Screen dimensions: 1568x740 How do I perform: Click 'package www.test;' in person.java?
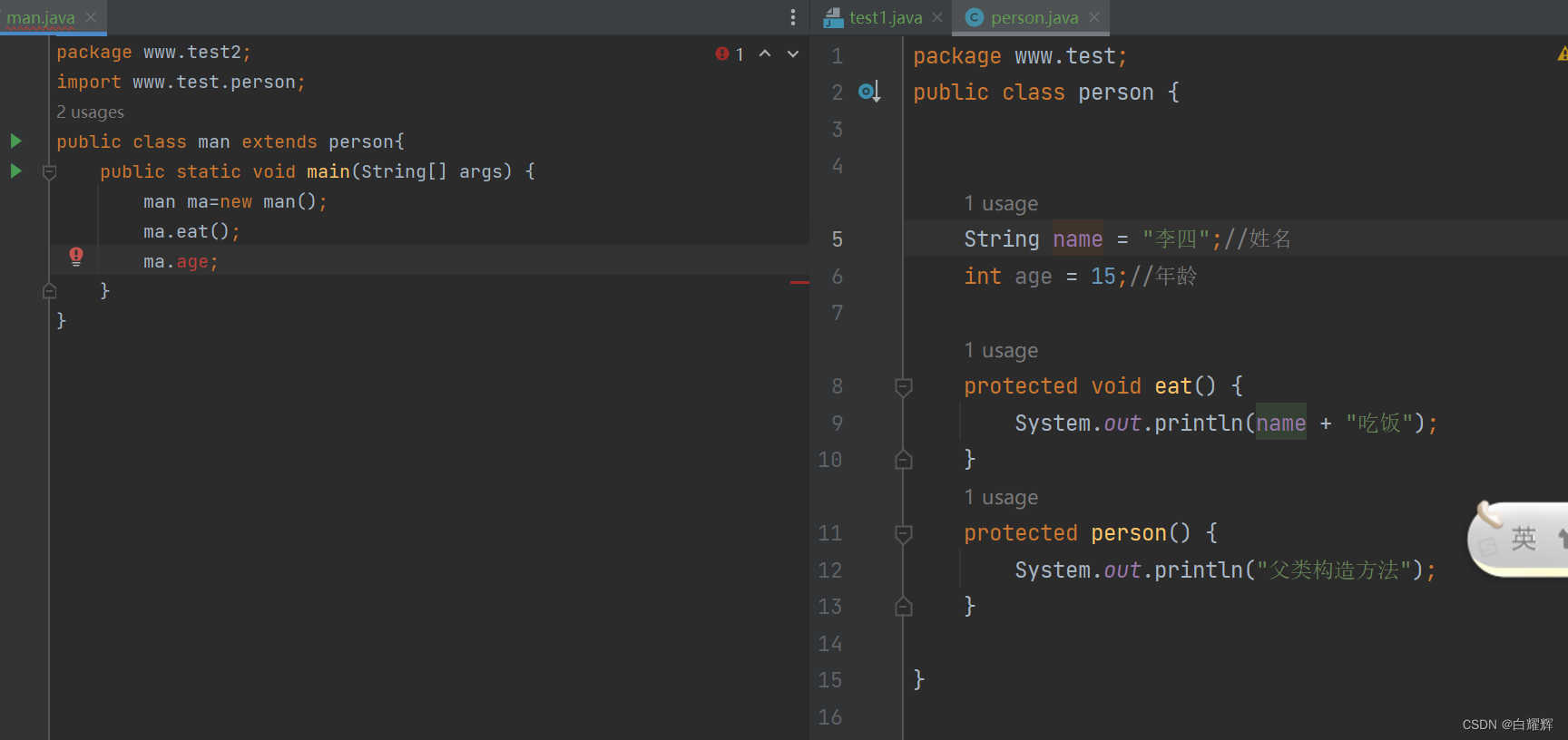[x=1020, y=56]
